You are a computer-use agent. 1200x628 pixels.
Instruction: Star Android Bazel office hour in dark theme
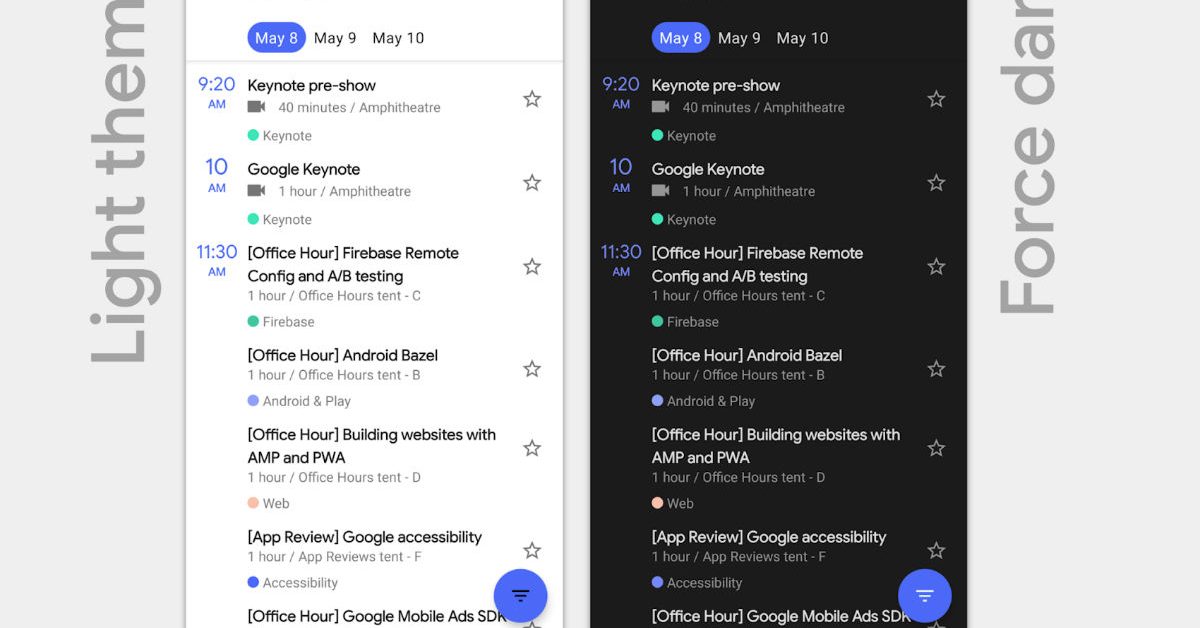click(936, 369)
